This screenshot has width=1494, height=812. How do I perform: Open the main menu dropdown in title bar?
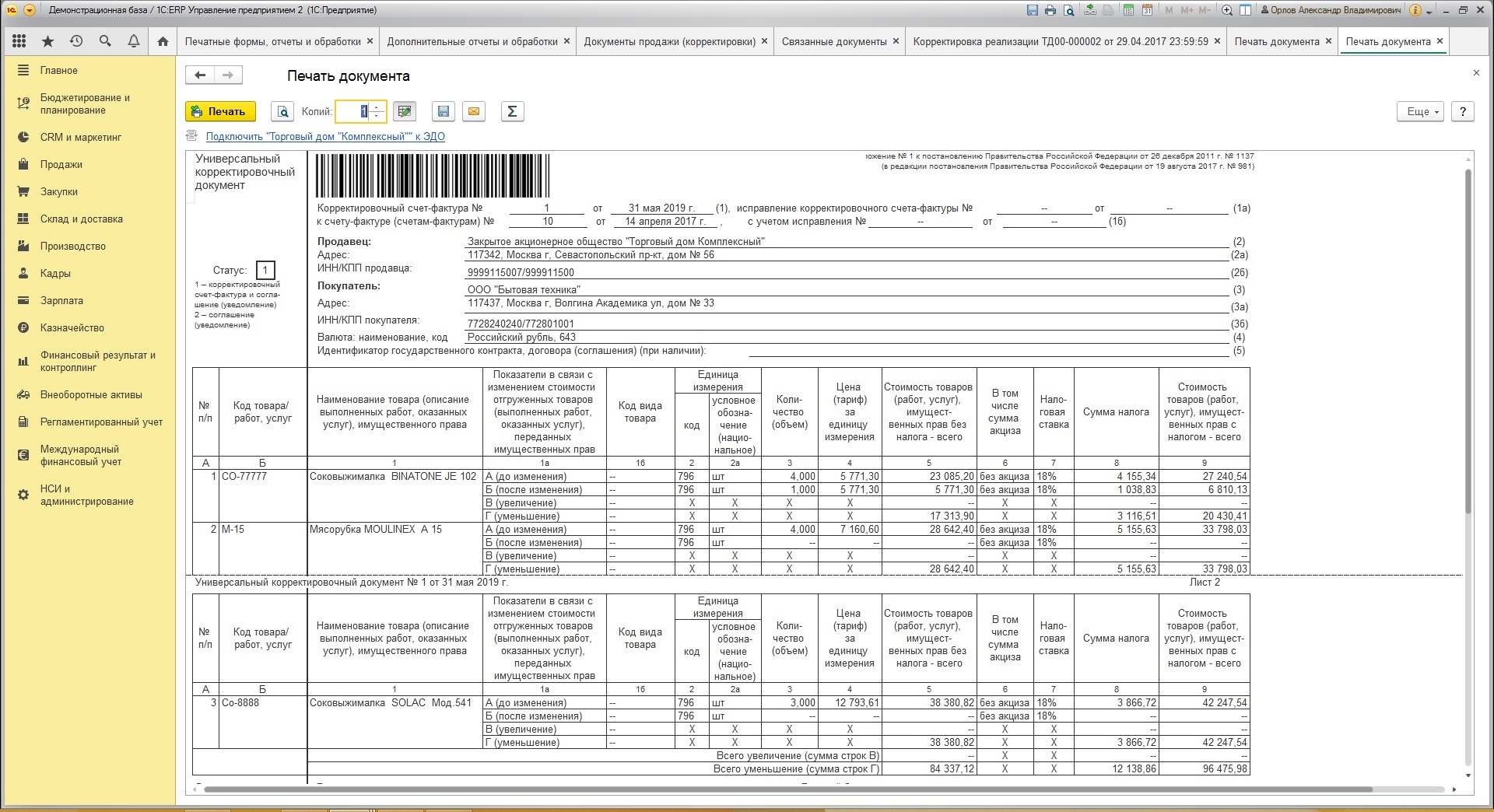pyautogui.click(x=30, y=10)
